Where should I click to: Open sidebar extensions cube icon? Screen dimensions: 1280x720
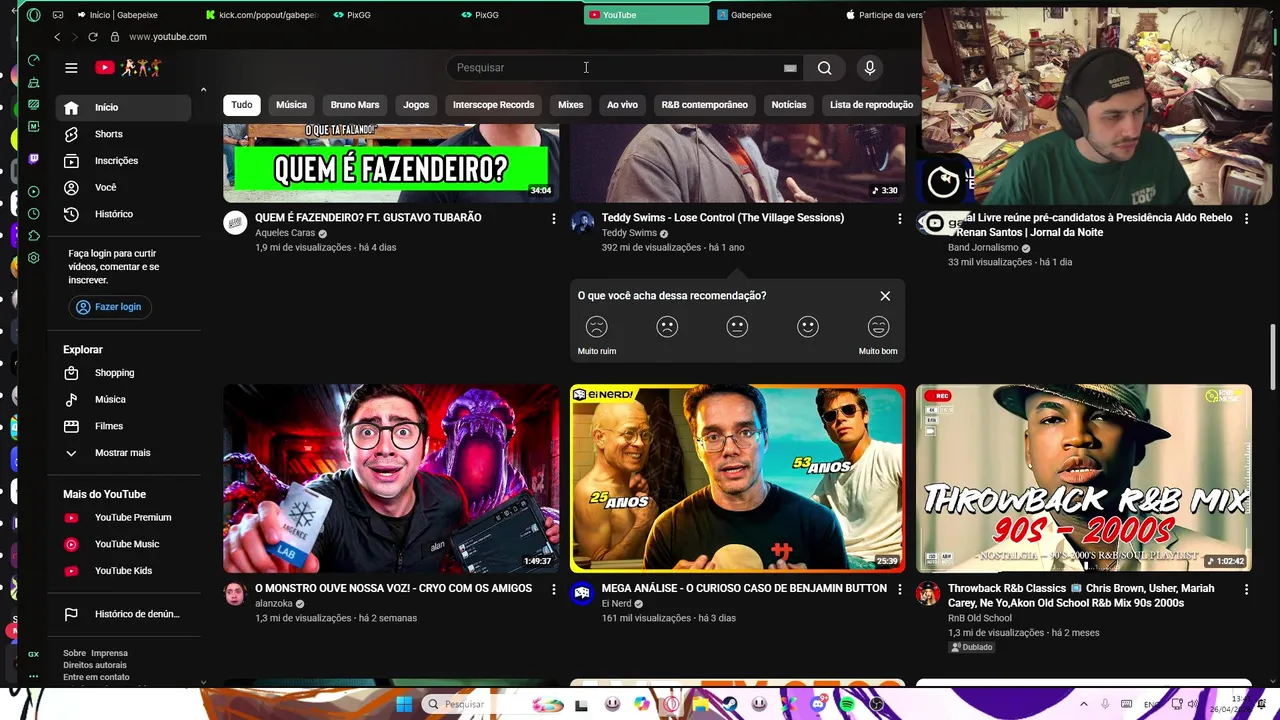pos(34,236)
